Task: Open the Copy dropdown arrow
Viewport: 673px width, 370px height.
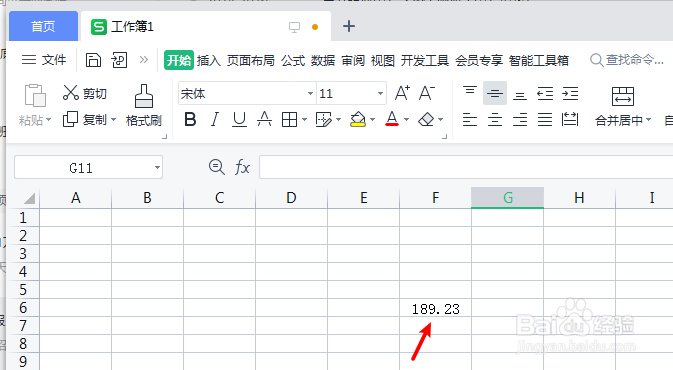Action: coord(113,119)
